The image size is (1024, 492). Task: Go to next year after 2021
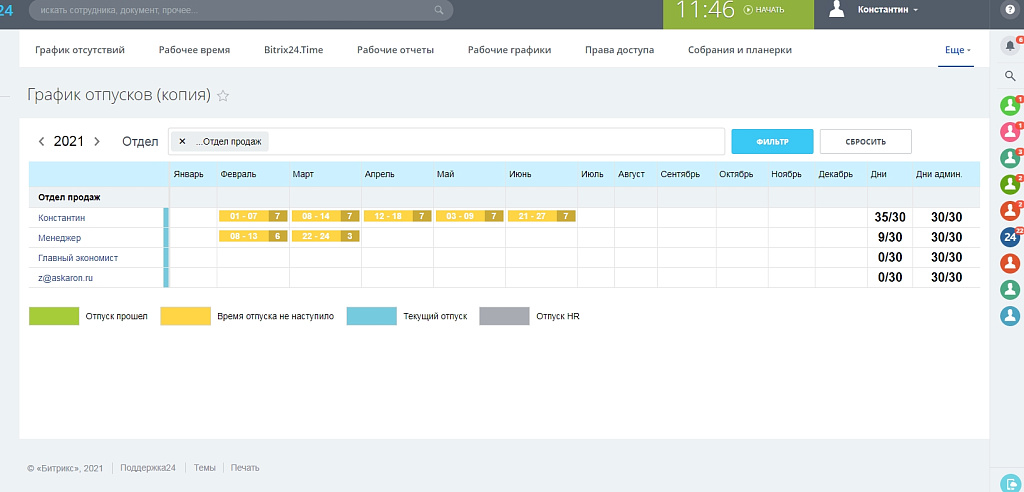tap(97, 142)
